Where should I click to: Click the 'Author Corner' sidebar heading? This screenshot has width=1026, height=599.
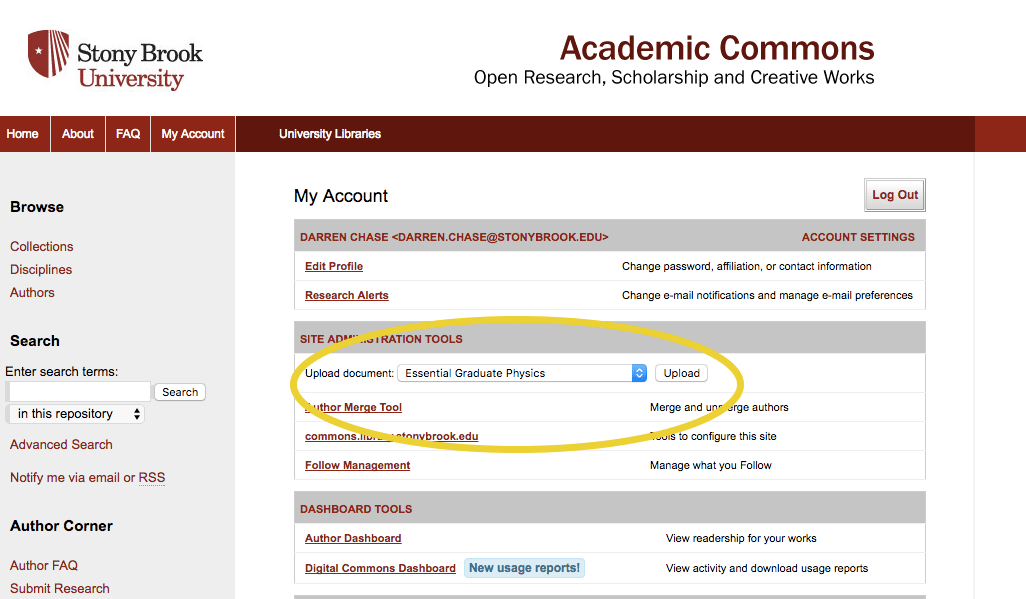pyautogui.click(x=62, y=526)
